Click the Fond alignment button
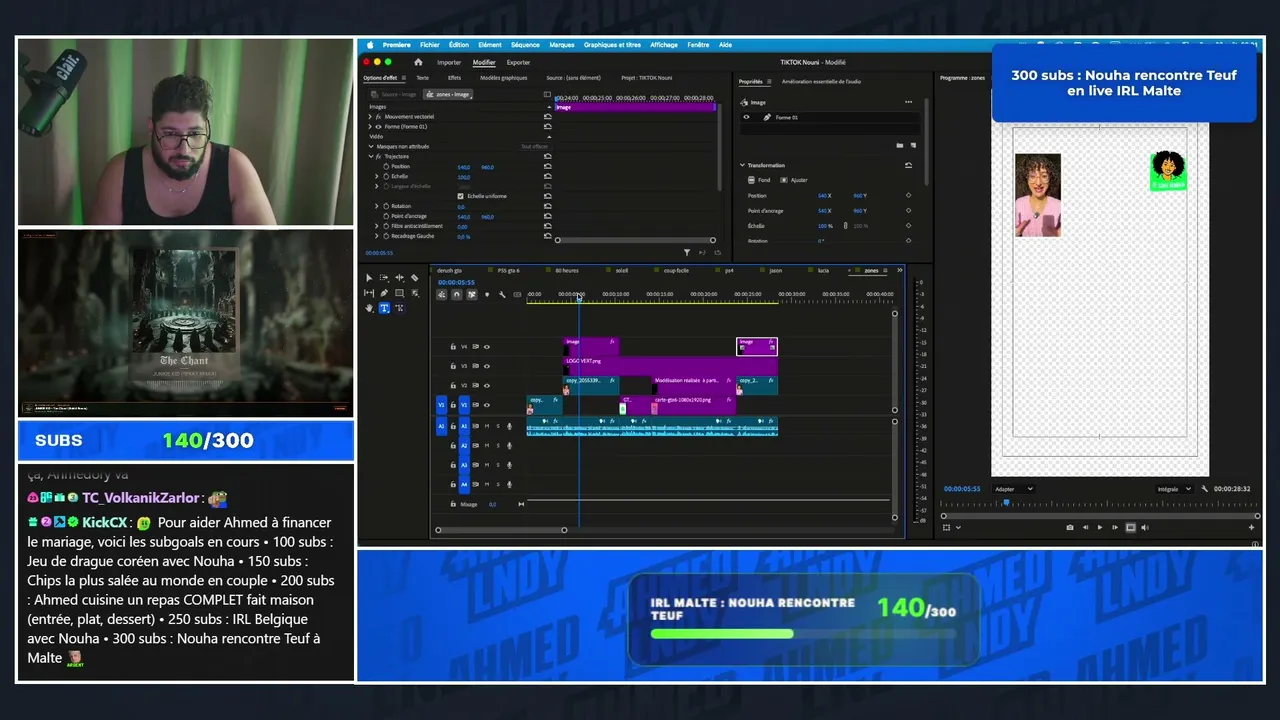The image size is (1280, 720). 761,180
